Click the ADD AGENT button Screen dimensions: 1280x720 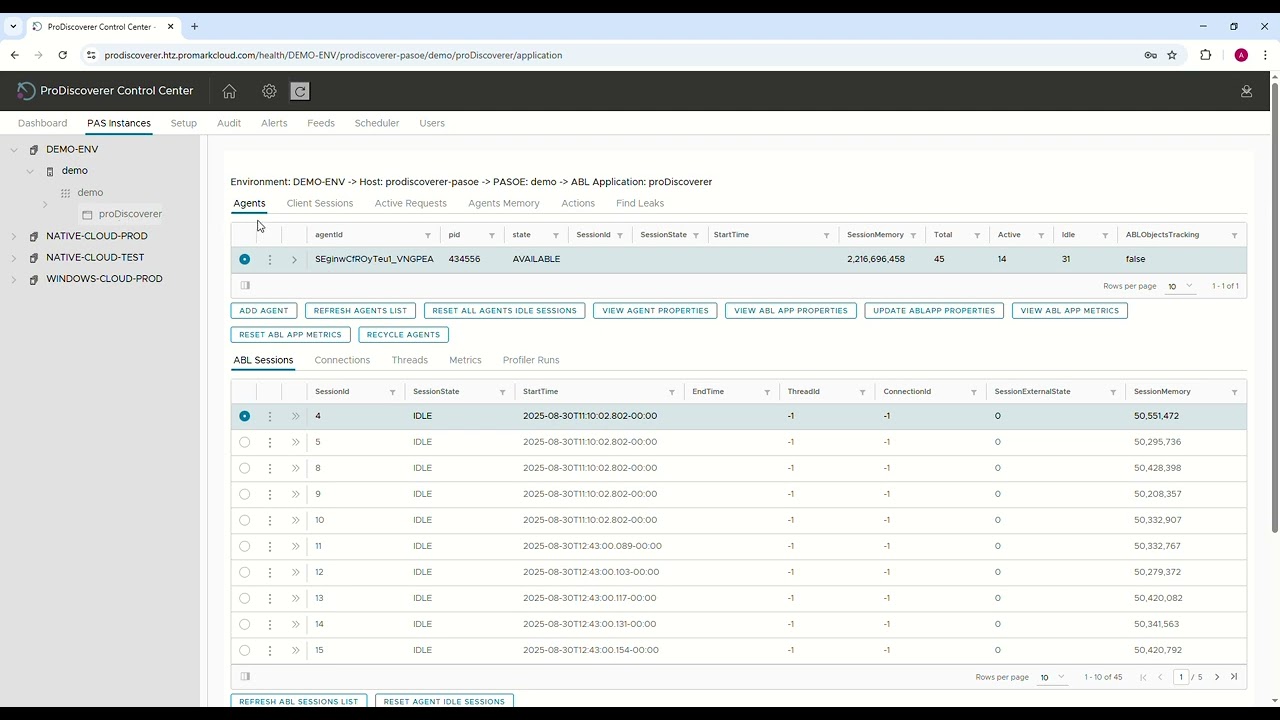pos(264,311)
